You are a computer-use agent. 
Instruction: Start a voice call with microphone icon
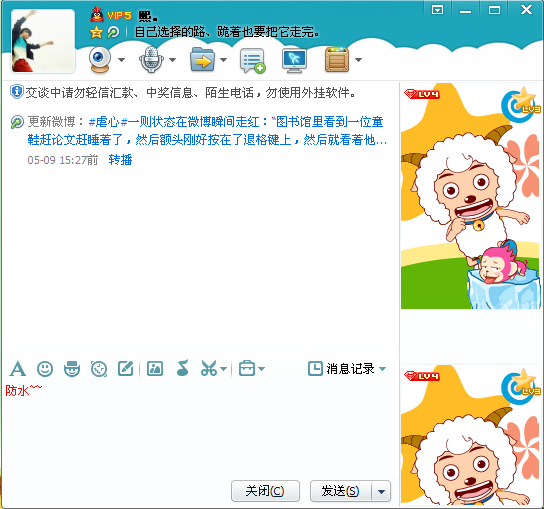(x=151, y=60)
